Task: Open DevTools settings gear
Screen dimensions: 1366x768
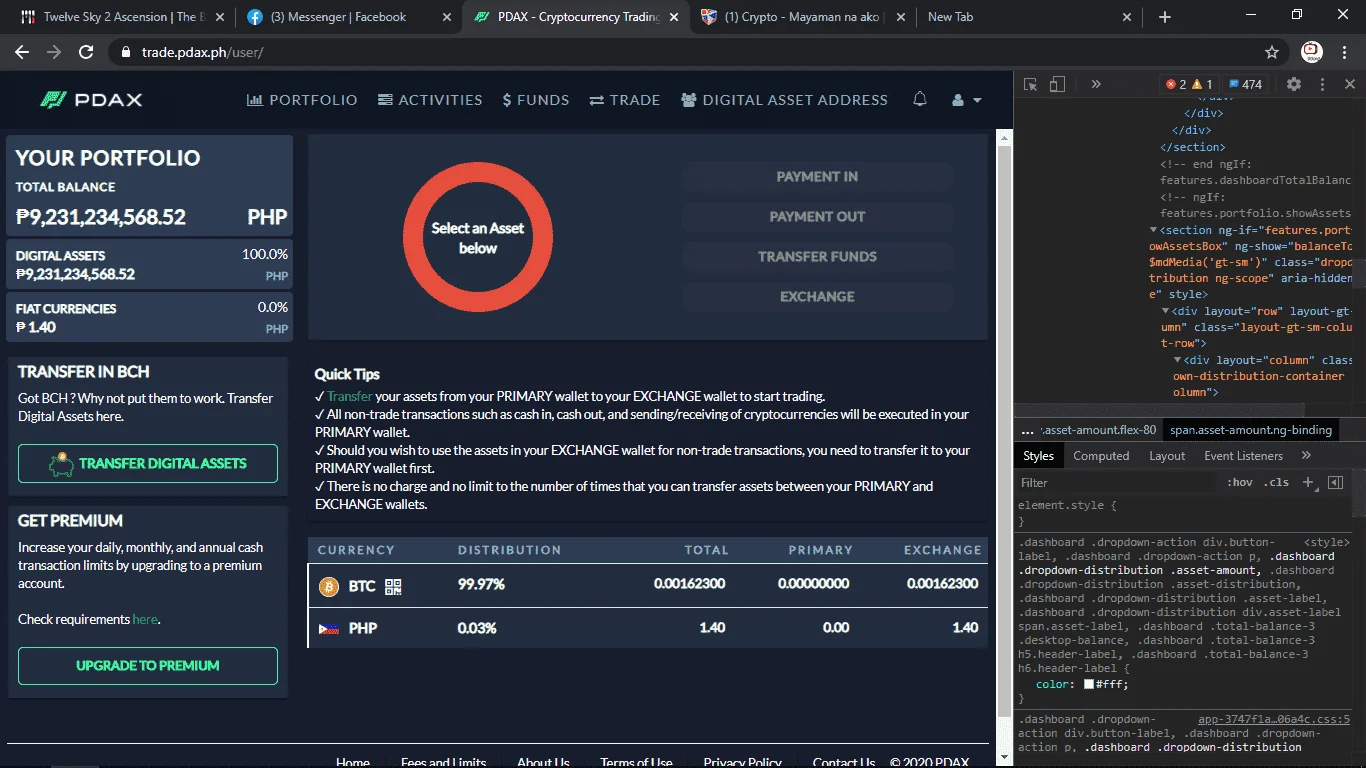Action: coord(1294,85)
